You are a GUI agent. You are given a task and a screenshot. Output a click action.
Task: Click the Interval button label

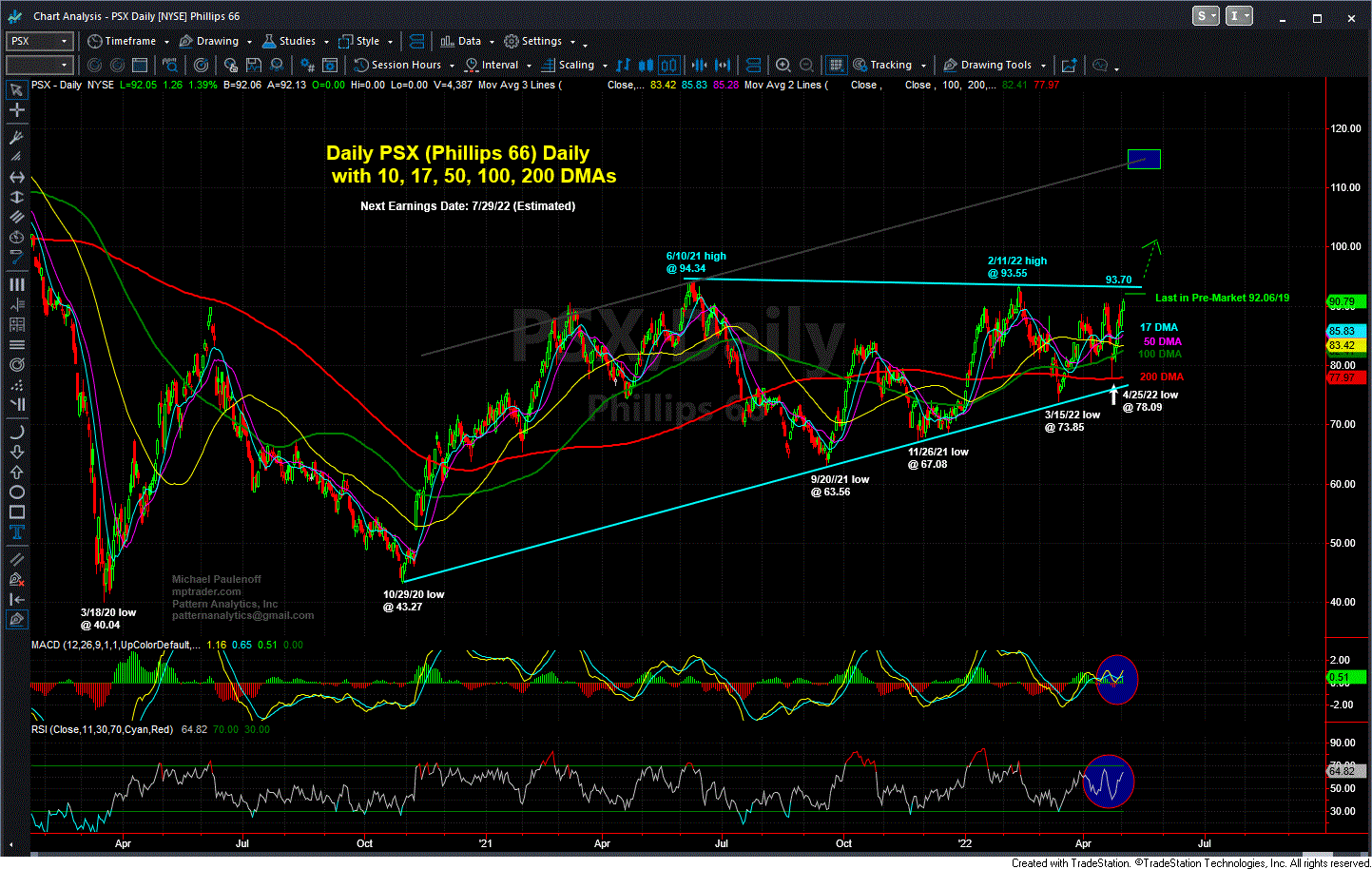[x=500, y=65]
